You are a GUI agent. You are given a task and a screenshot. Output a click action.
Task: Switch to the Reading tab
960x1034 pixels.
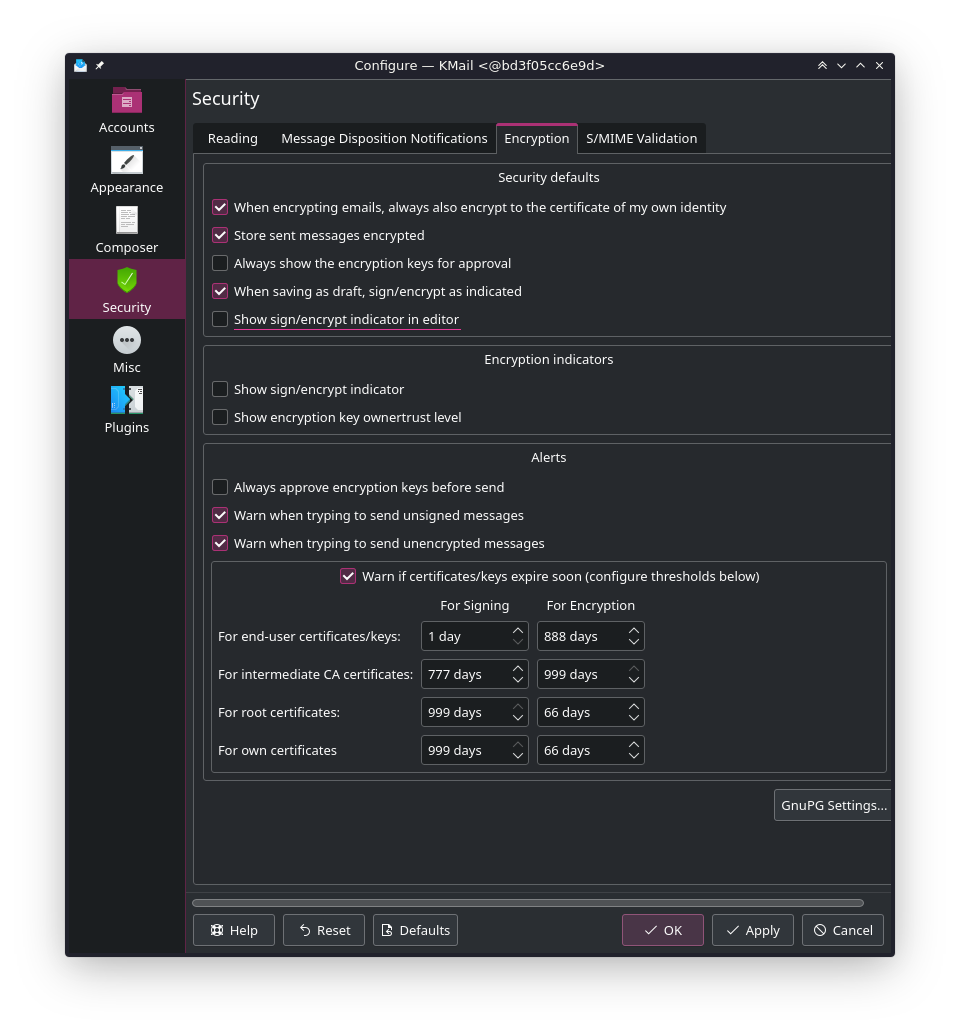[232, 139]
